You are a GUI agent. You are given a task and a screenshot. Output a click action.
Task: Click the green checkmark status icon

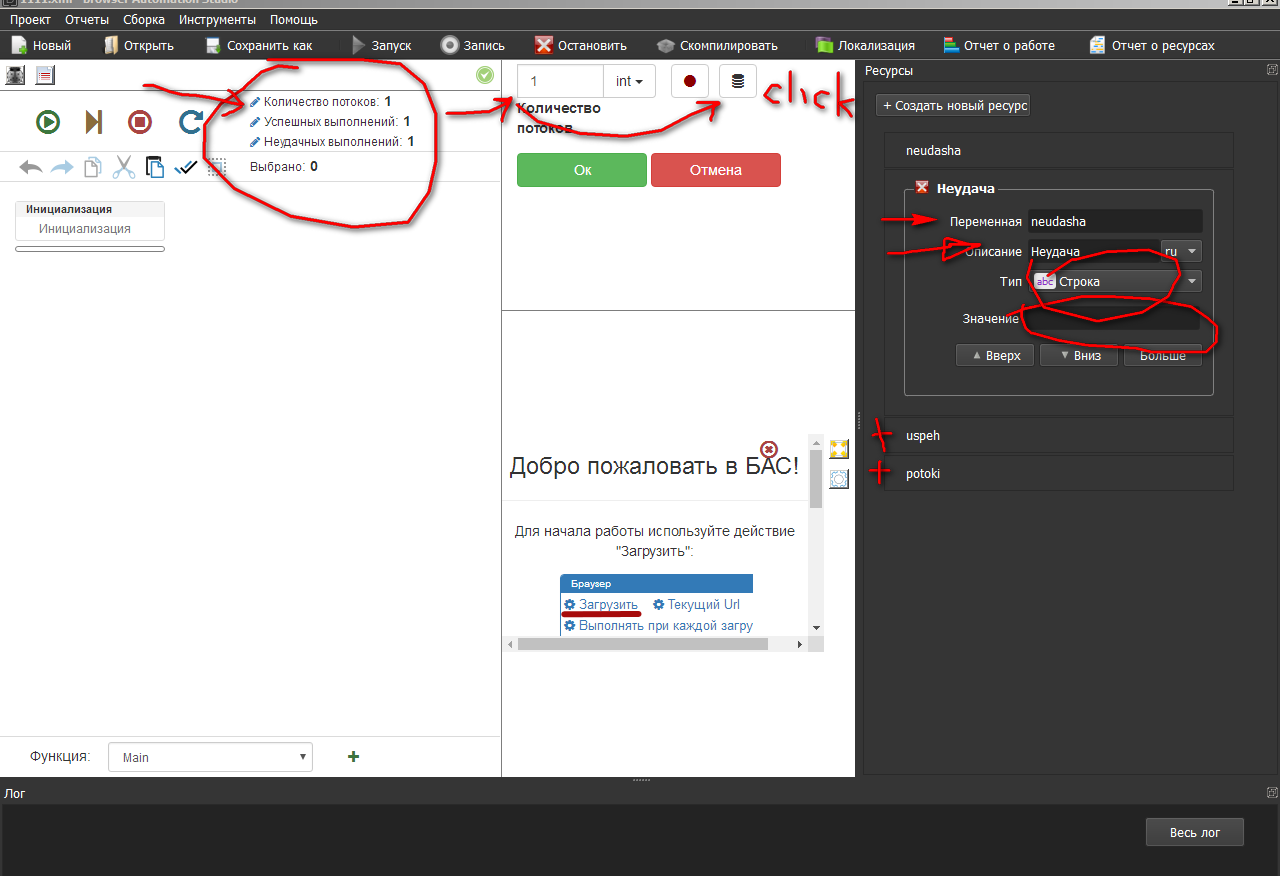[485, 75]
